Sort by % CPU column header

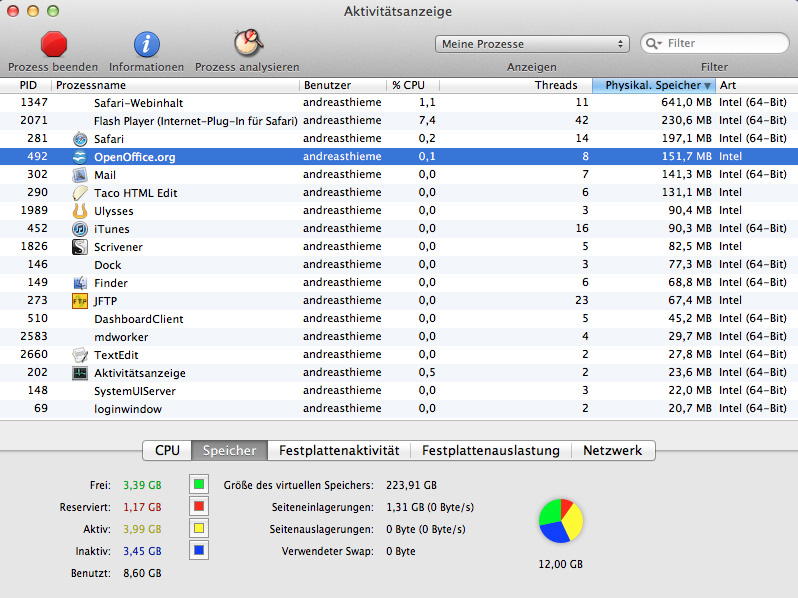tap(413, 85)
